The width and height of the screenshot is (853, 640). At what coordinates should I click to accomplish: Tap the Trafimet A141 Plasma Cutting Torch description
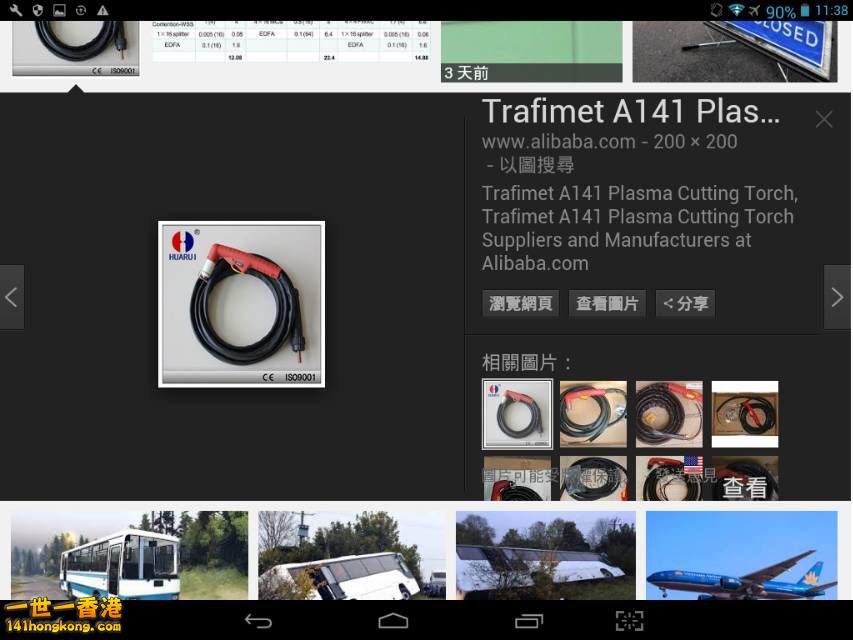(640, 228)
